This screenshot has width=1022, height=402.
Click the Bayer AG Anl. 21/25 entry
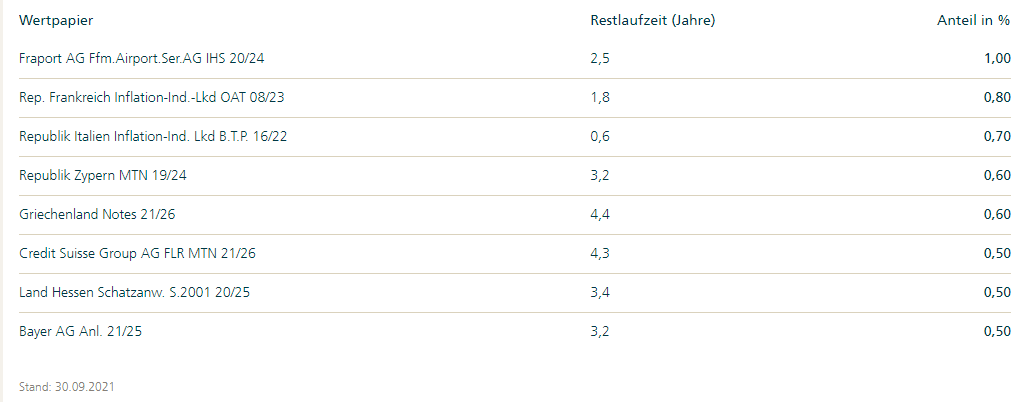[x=82, y=332]
